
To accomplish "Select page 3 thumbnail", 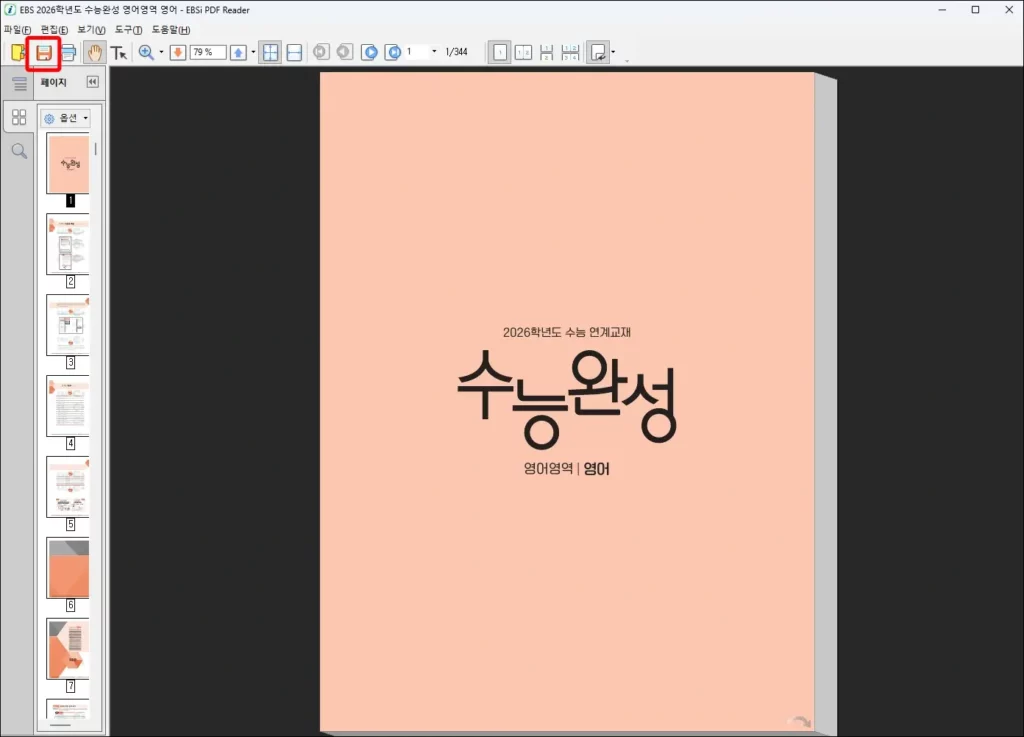I will click(68, 325).
